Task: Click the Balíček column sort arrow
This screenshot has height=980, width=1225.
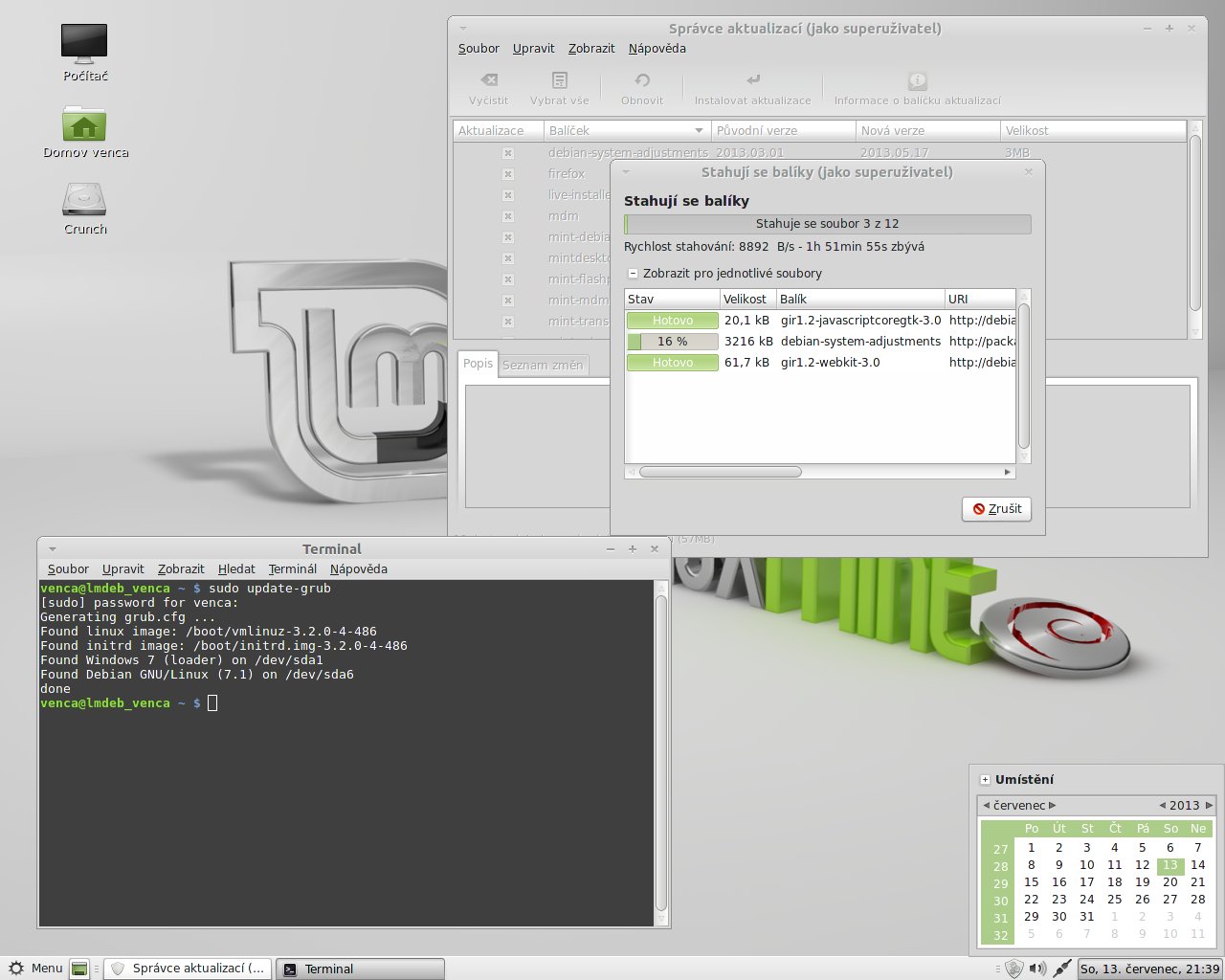Action: click(x=699, y=130)
